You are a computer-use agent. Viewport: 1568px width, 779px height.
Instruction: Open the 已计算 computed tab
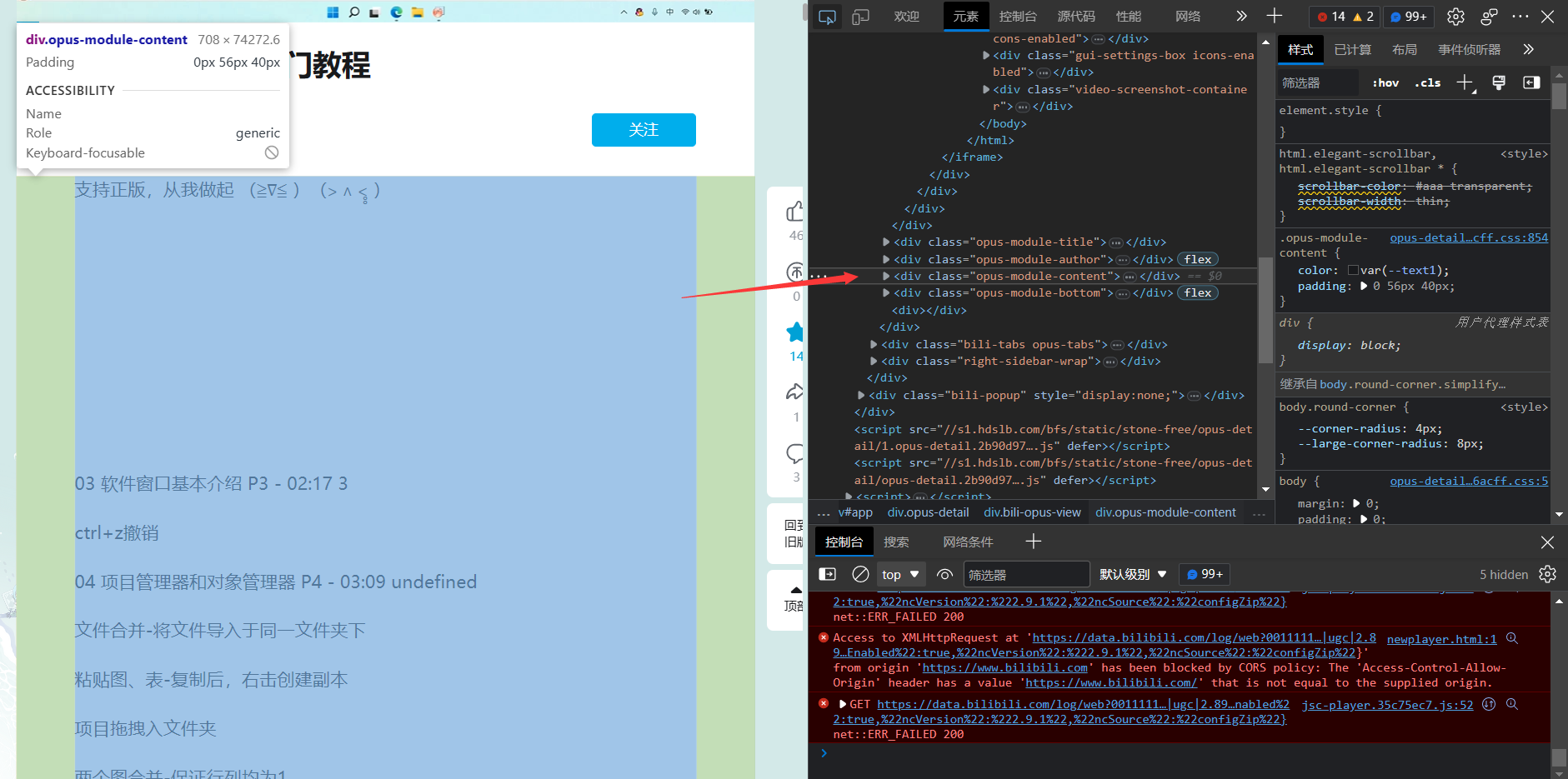click(x=1352, y=50)
